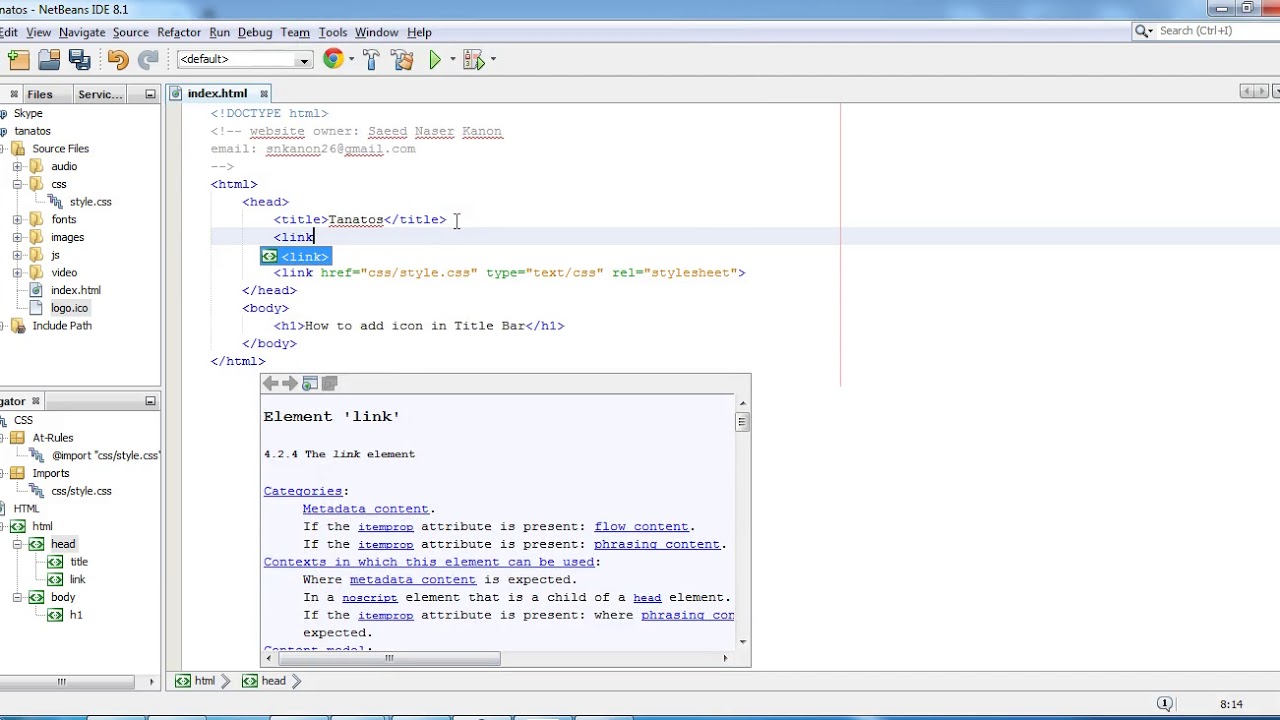Click the Build Project hammer icon

pyautogui.click(x=371, y=59)
